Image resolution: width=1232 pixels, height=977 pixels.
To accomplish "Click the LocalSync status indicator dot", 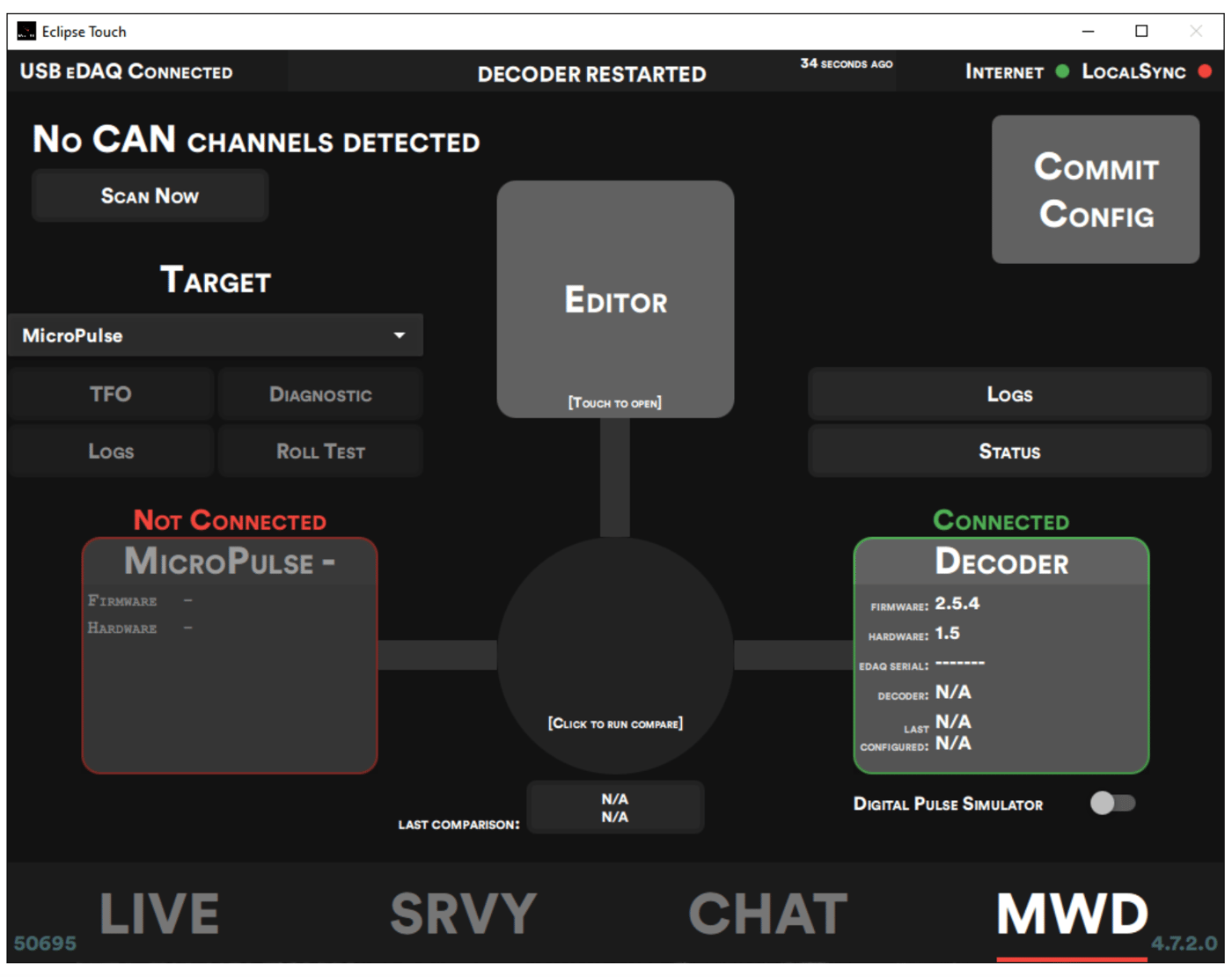I will point(1206,72).
